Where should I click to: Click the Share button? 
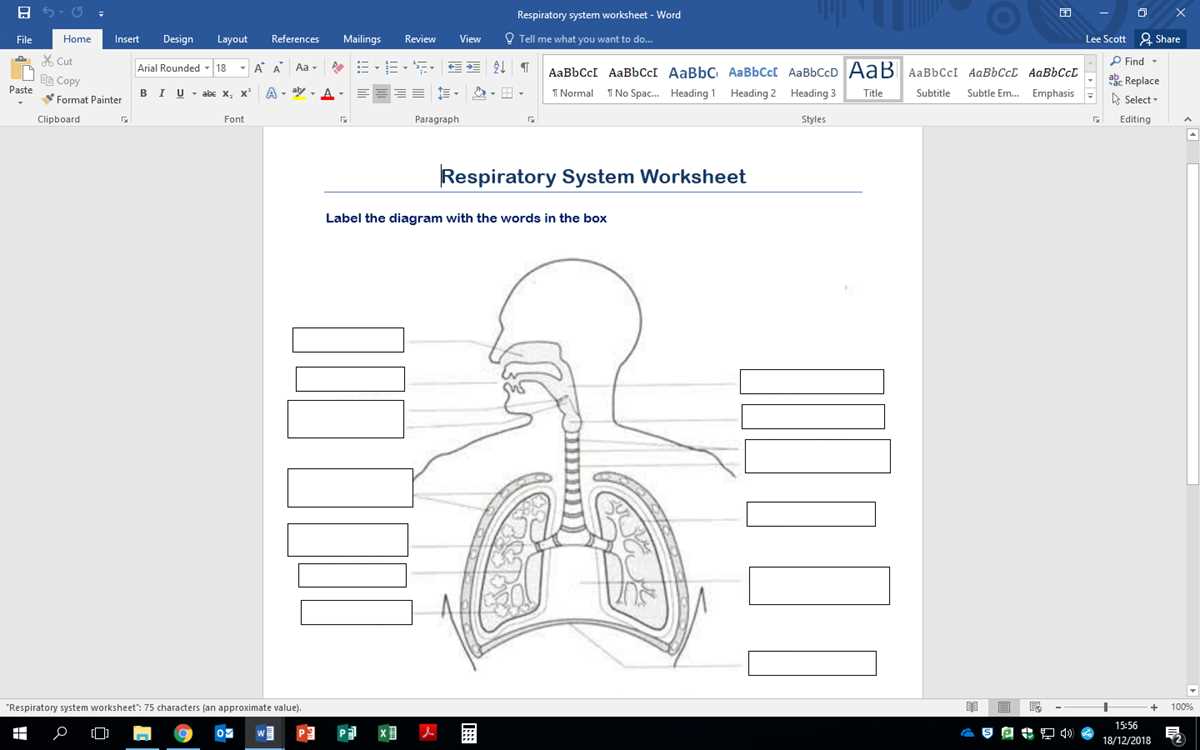click(1160, 39)
